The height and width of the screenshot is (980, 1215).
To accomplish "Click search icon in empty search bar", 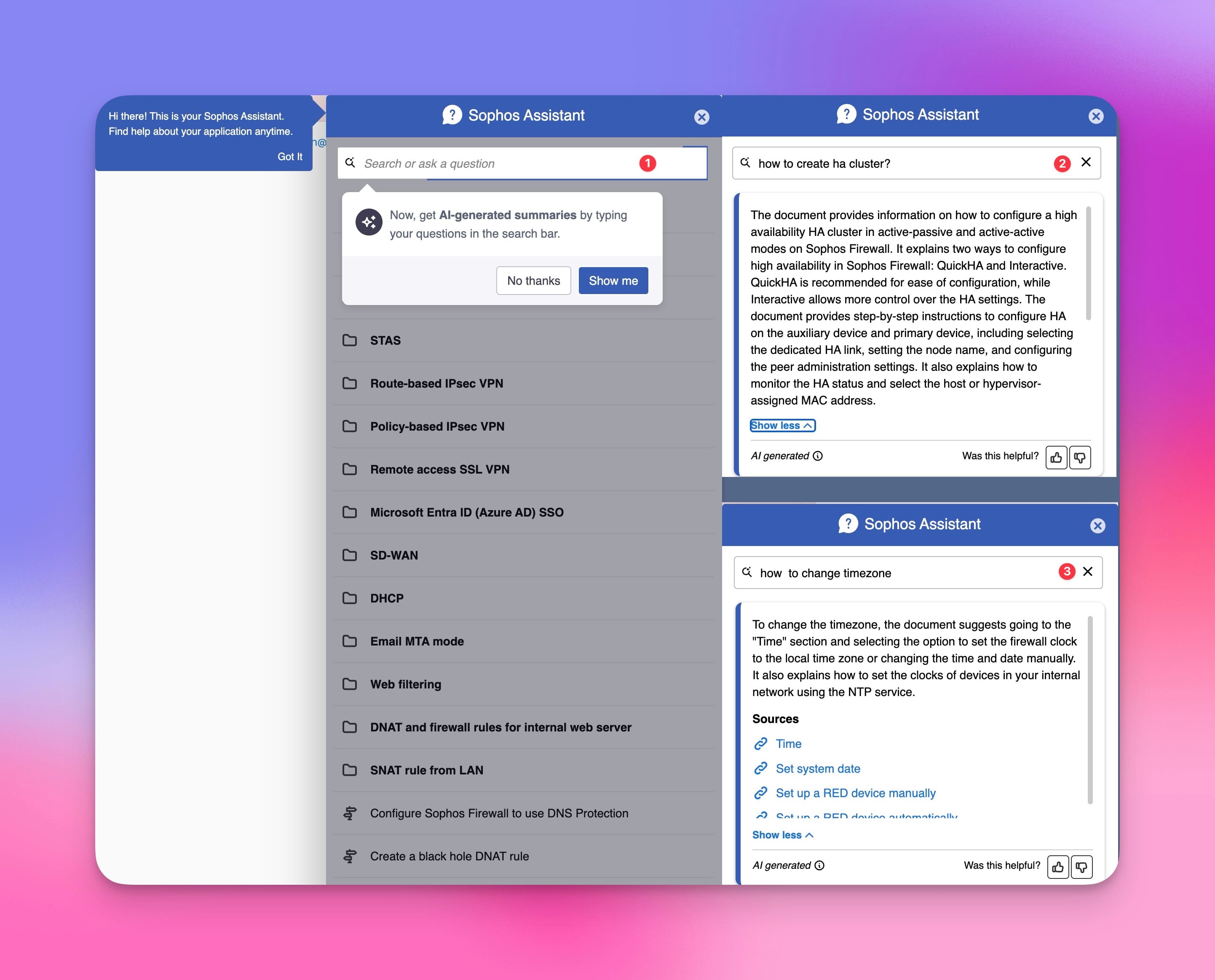I will pos(350,163).
